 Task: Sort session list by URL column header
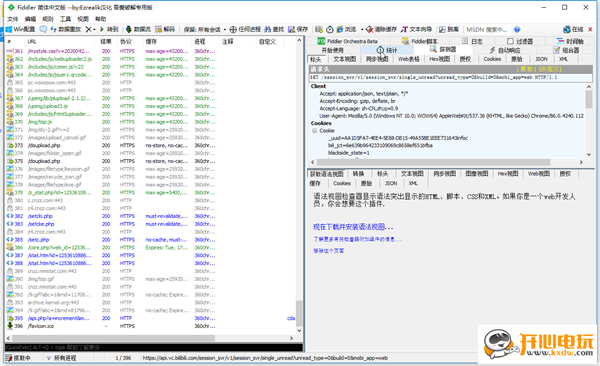[32, 41]
